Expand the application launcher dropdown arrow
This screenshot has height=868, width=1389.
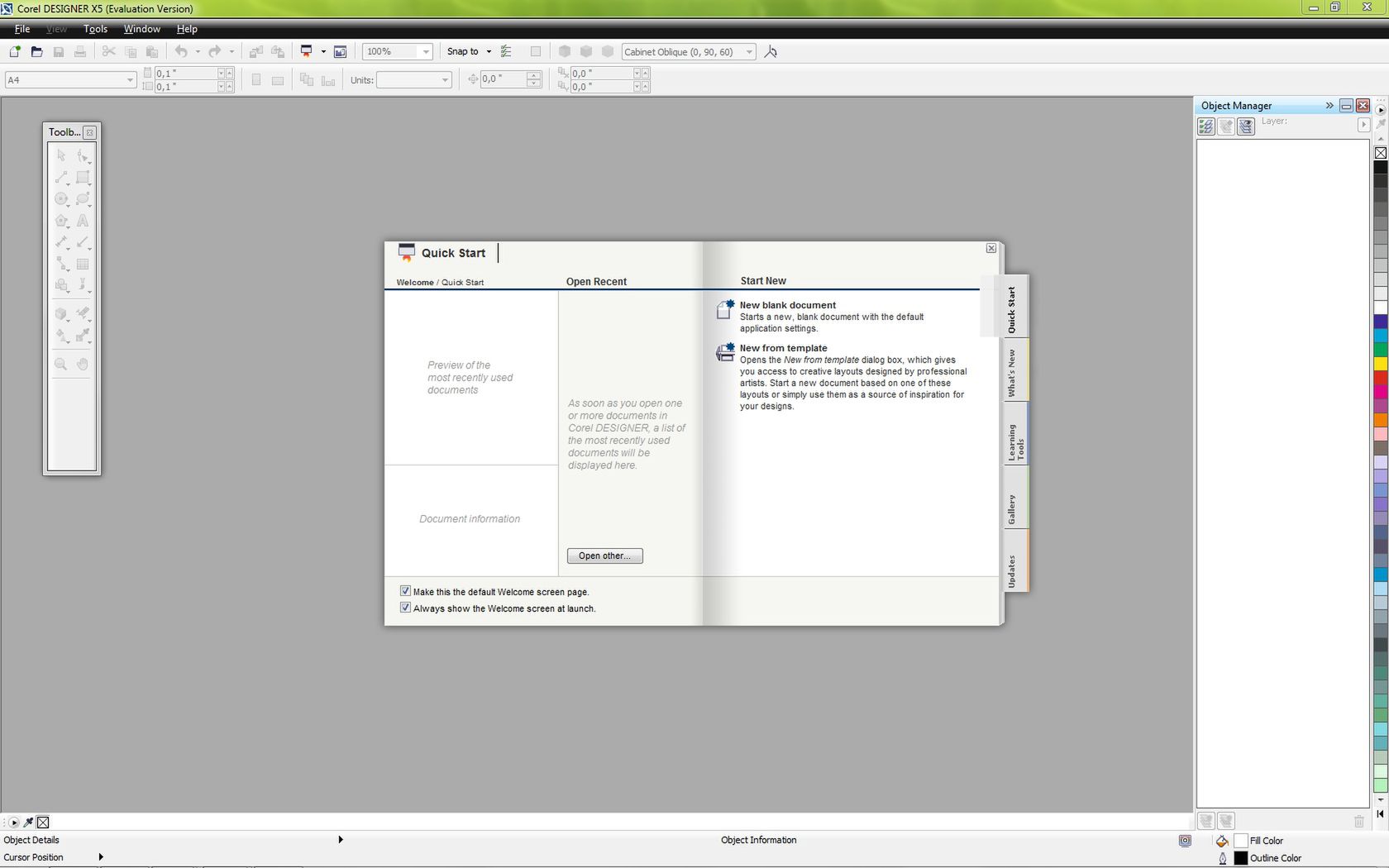(323, 51)
